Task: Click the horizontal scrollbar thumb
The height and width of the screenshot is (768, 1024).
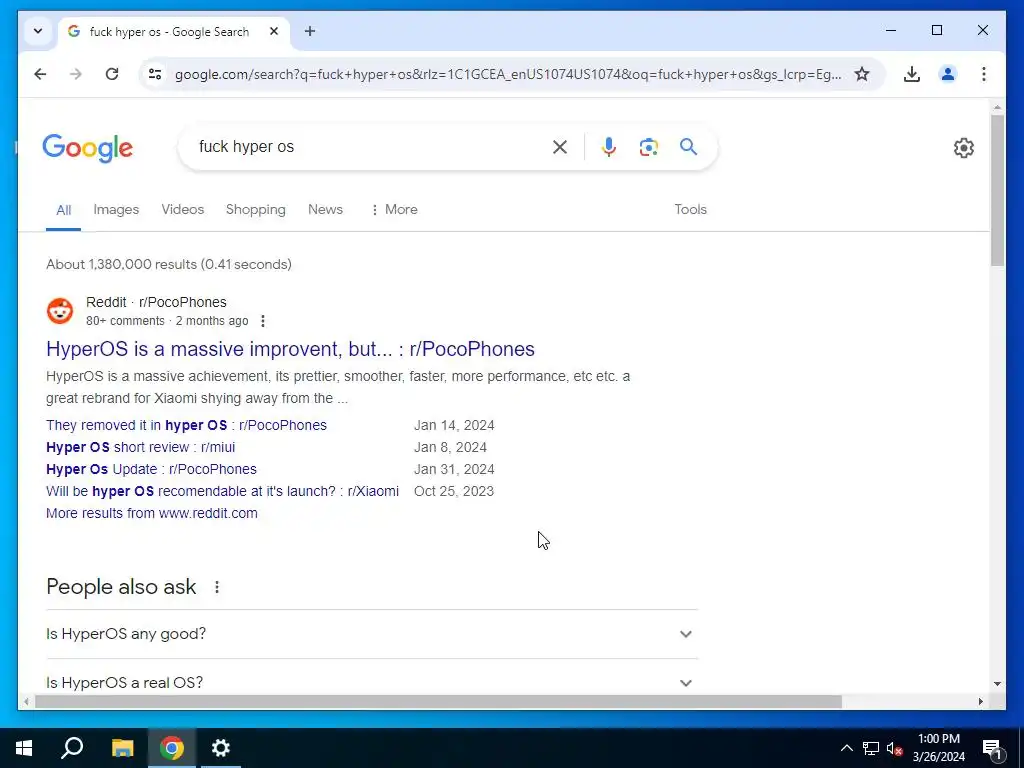Action: (x=438, y=702)
